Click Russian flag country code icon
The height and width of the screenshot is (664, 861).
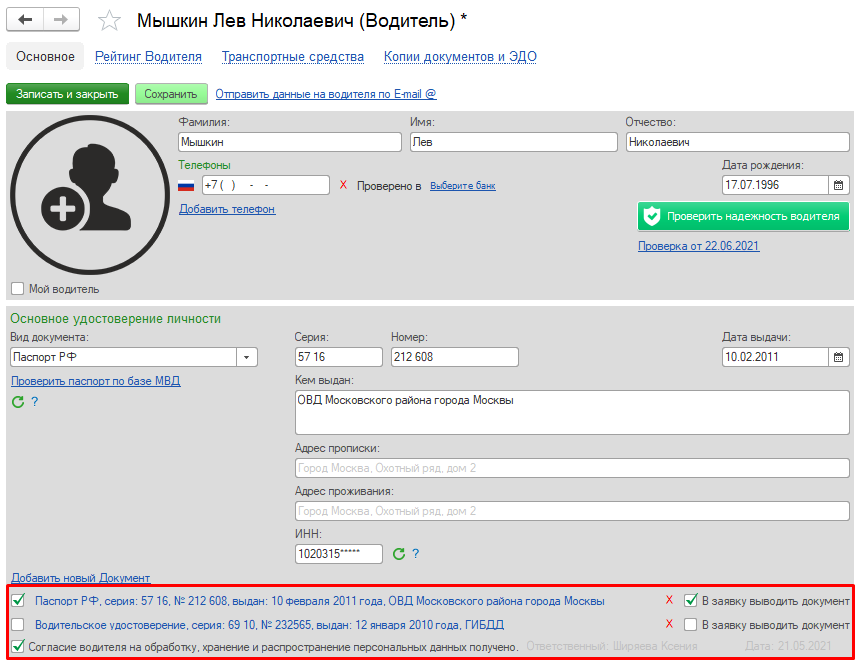point(186,186)
